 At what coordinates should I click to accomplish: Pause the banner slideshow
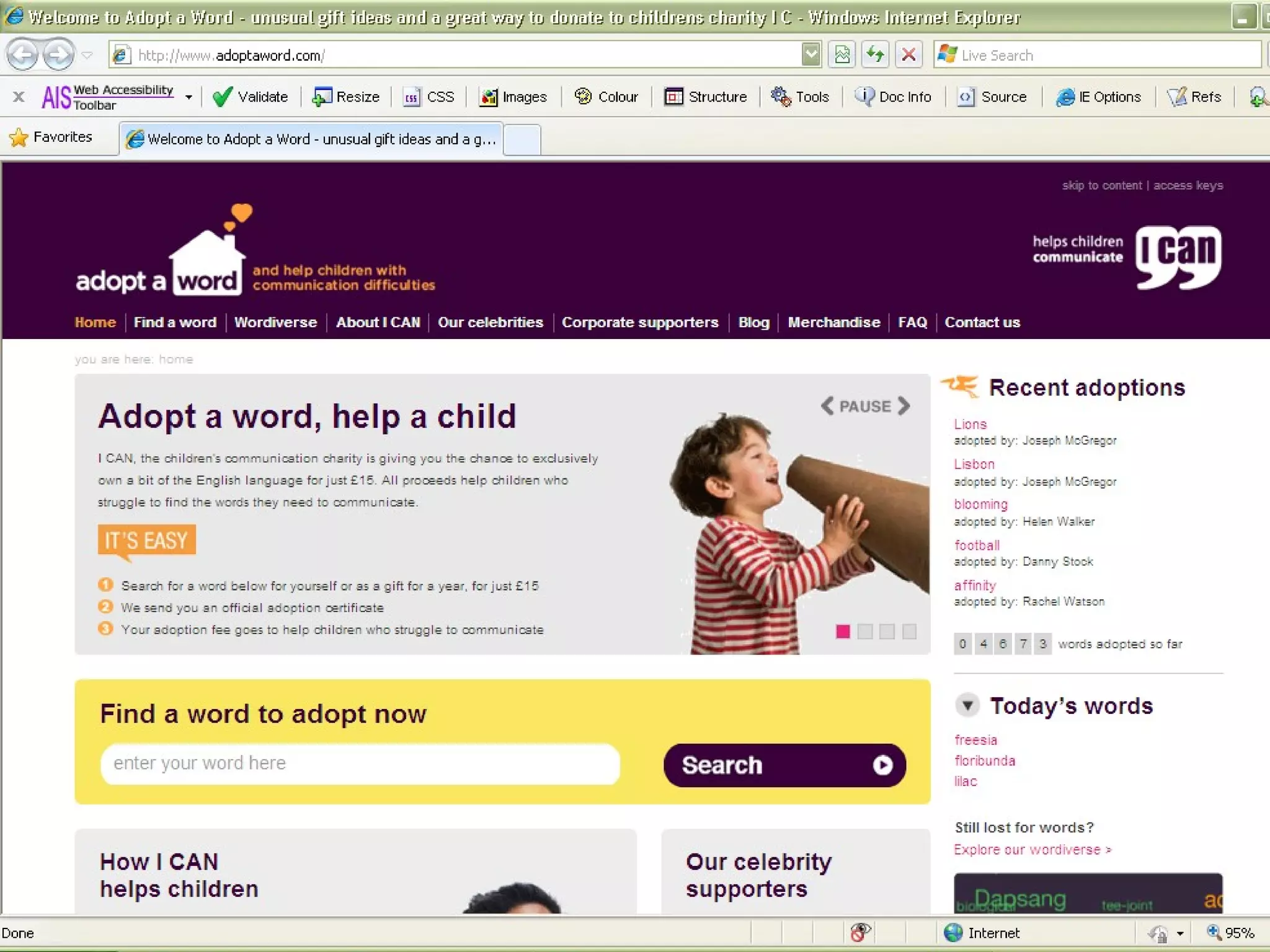point(865,407)
